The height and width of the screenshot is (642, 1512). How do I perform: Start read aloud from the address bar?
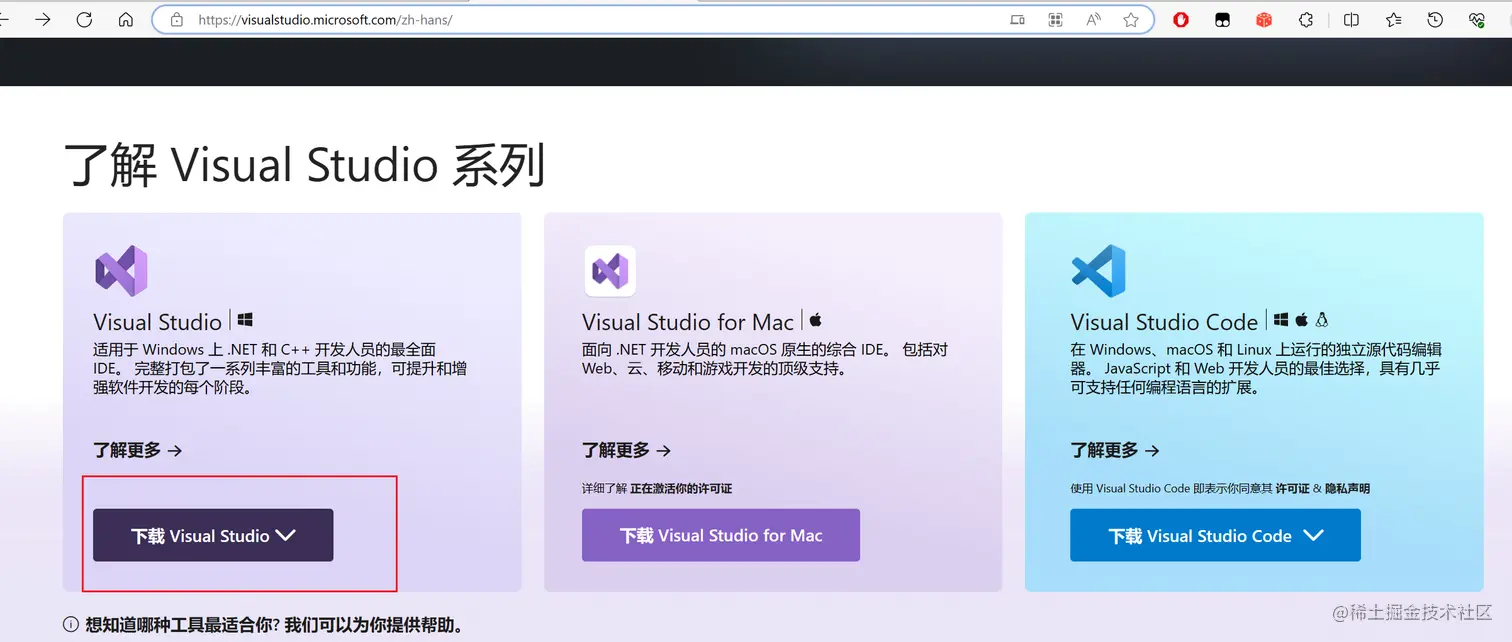pos(1093,19)
